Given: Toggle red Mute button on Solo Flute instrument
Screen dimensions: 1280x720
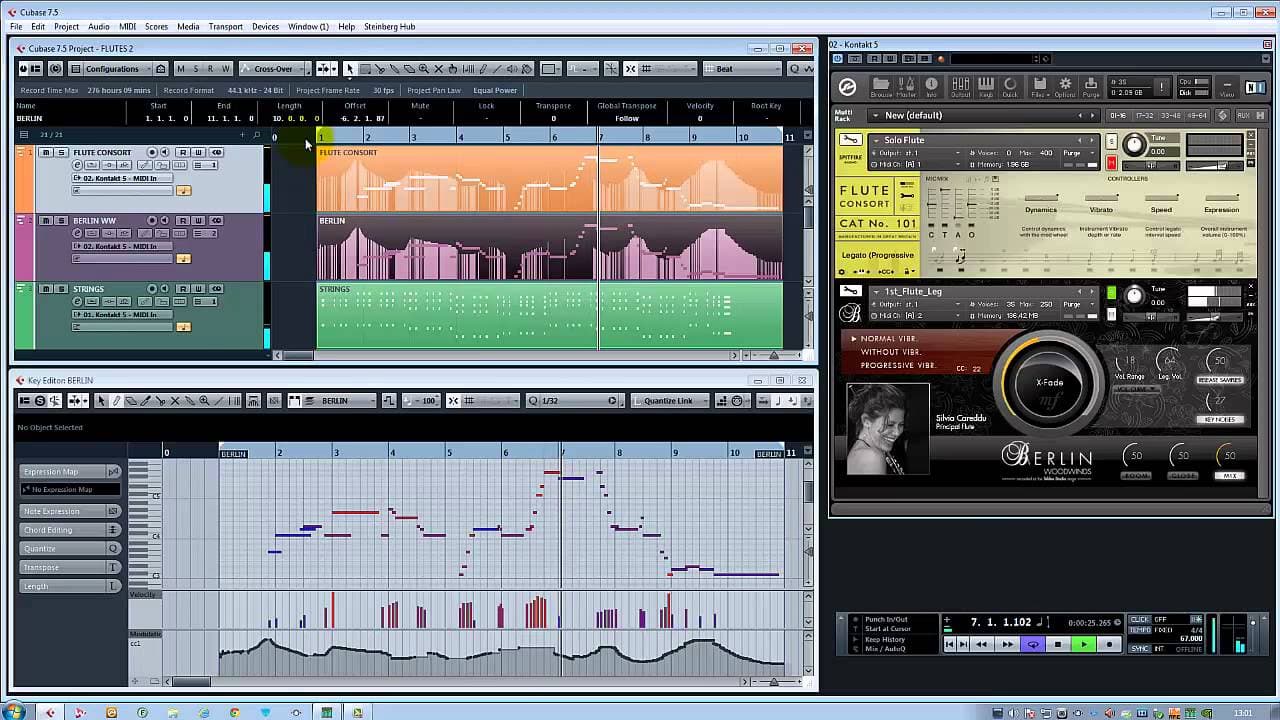Looking at the screenshot, I should tap(1111, 163).
